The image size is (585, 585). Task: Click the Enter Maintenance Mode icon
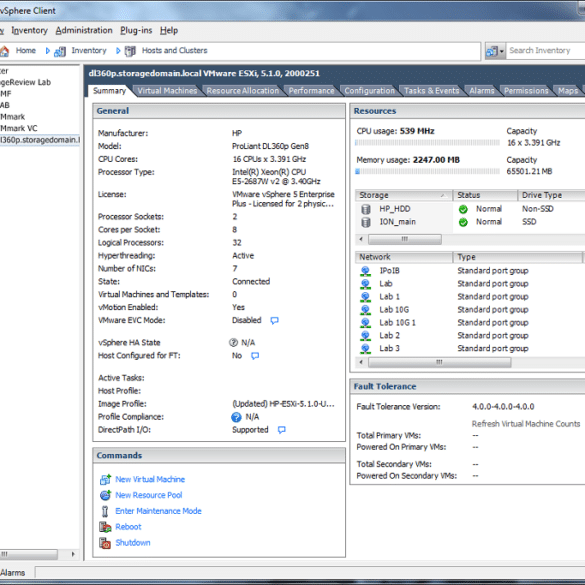(105, 511)
